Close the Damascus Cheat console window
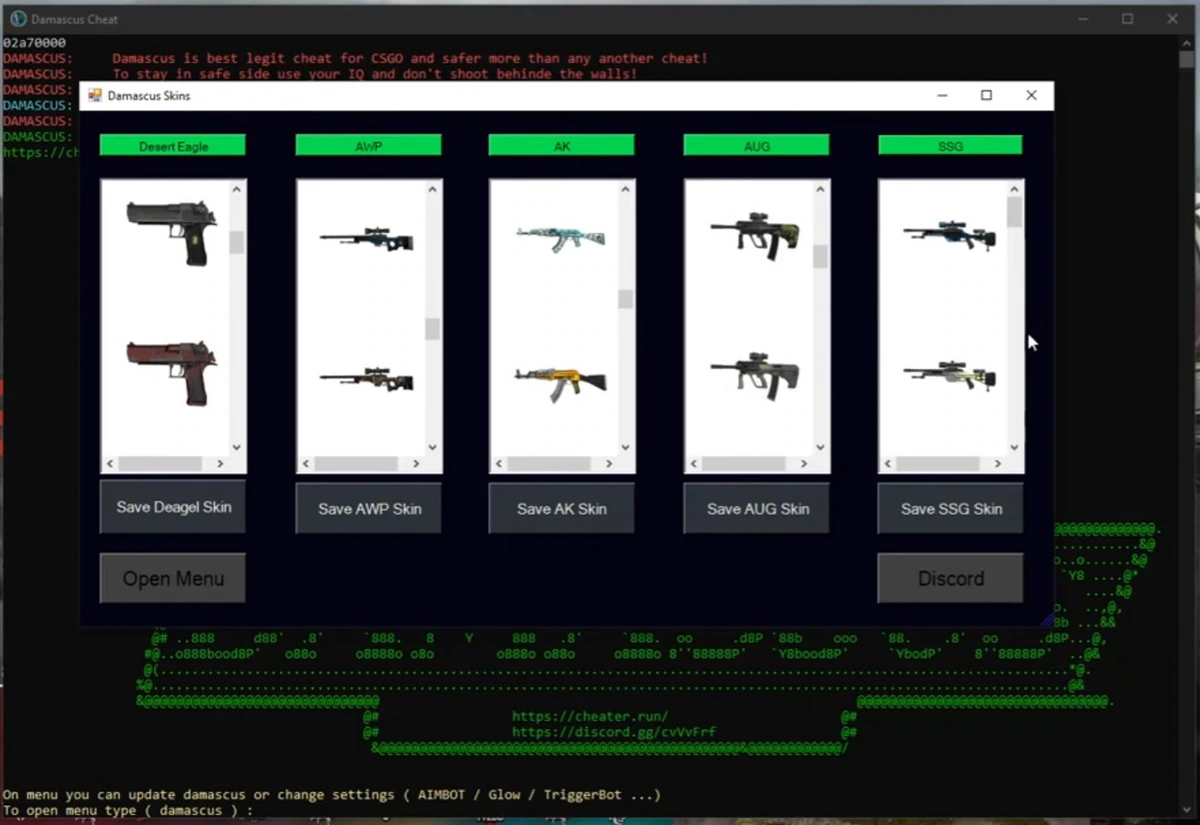Image resolution: width=1200 pixels, height=825 pixels. (1172, 18)
